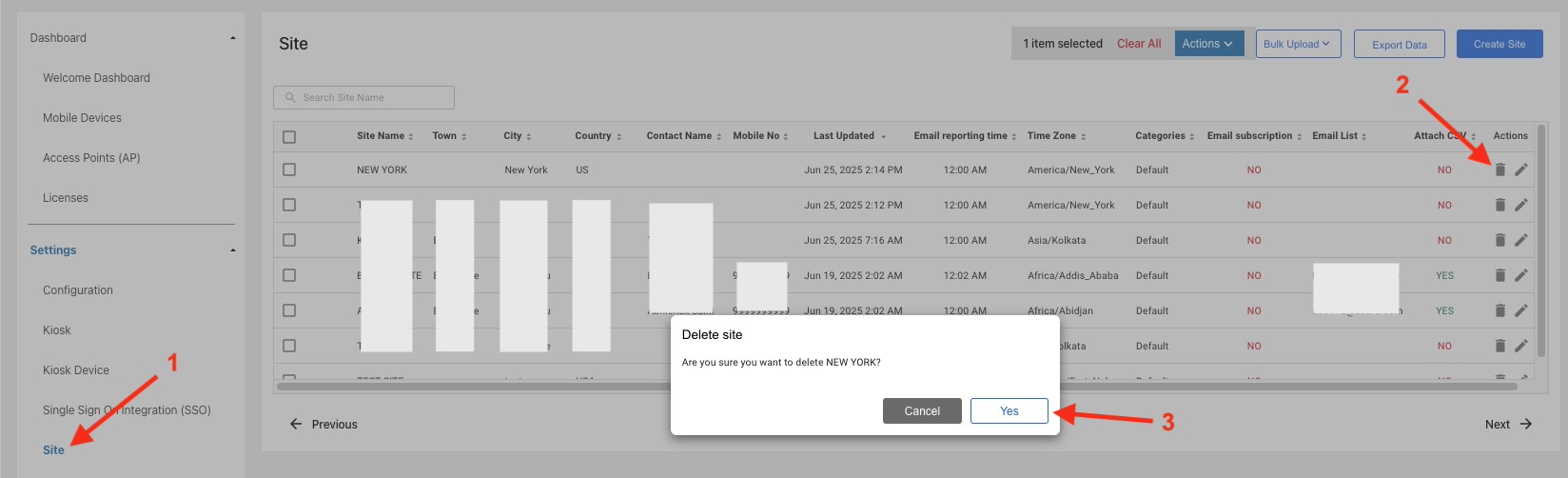
Task: Click the table's horizontal scrollbar
Action: (476, 387)
